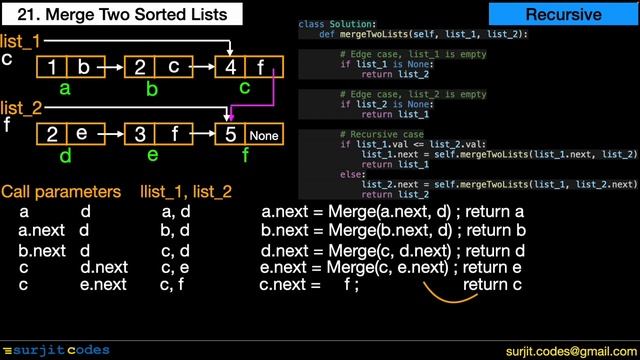Select the "list_1.next = self.mergeTwoLists" code line

pyautogui.click(x=499, y=154)
